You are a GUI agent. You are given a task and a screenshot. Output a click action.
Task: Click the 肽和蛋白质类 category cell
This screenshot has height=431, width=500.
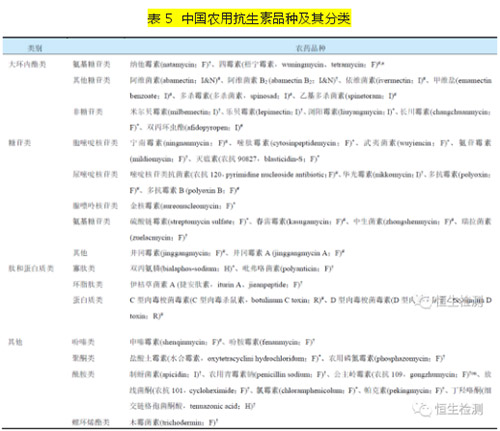point(31,269)
